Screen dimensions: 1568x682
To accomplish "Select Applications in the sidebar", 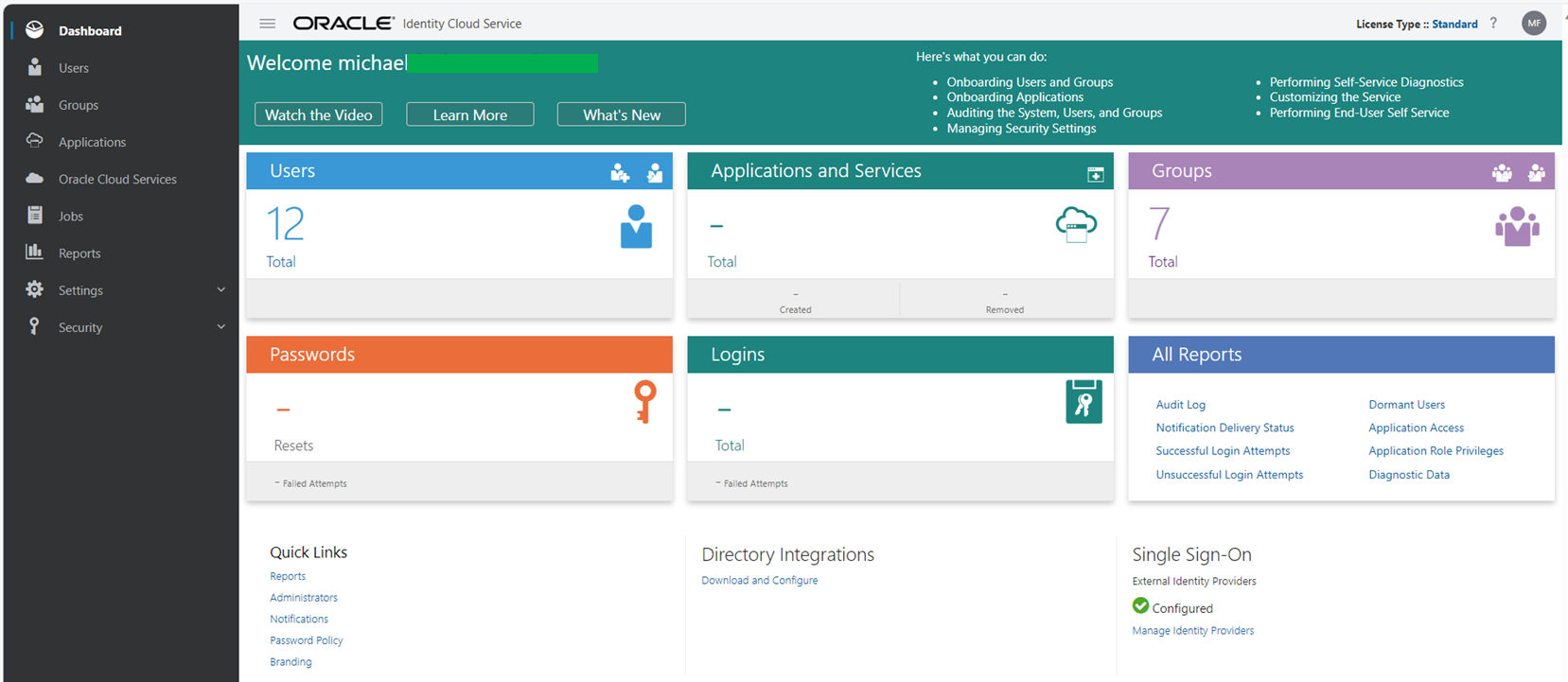I will pyautogui.click(x=92, y=142).
